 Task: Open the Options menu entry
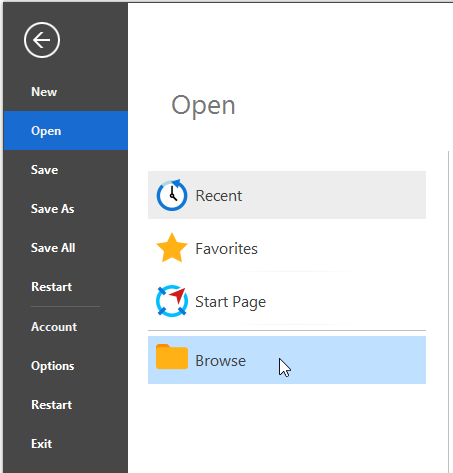(66, 366)
